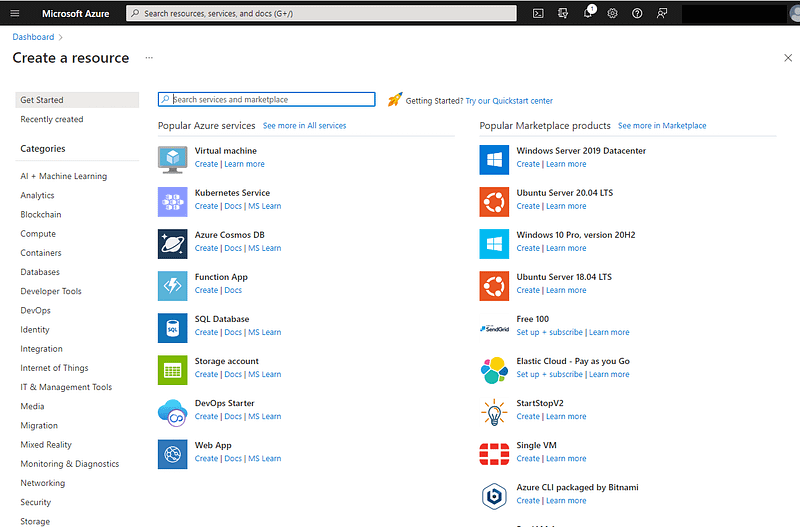Select the Ubuntu Server 18.04 LTS icon
This screenshot has width=800, height=527.
tap(494, 286)
